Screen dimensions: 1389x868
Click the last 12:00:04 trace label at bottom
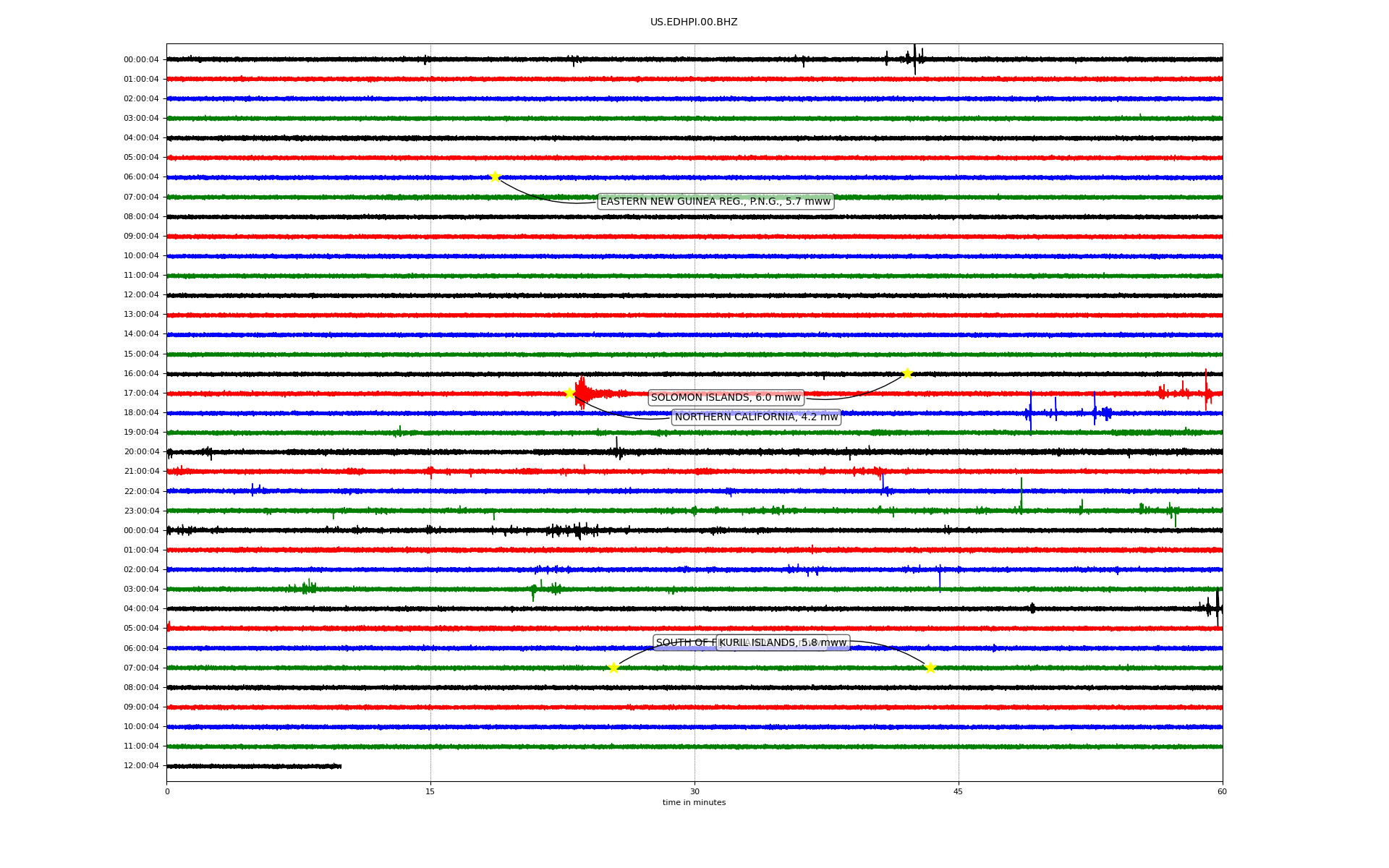tap(141, 766)
